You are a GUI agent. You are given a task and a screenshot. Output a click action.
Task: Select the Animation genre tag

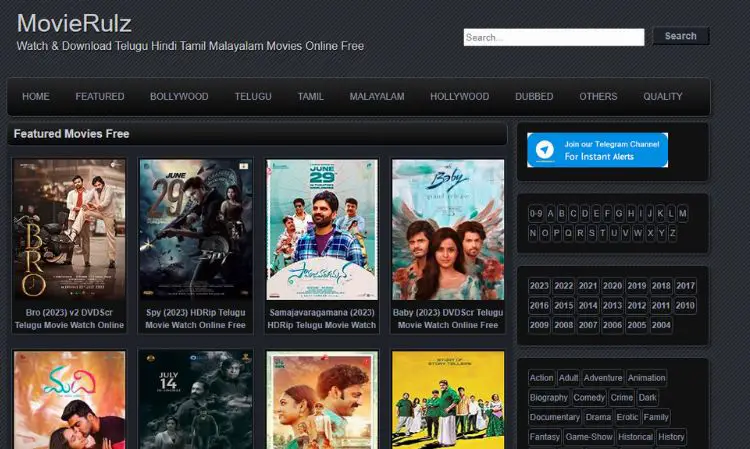point(646,378)
